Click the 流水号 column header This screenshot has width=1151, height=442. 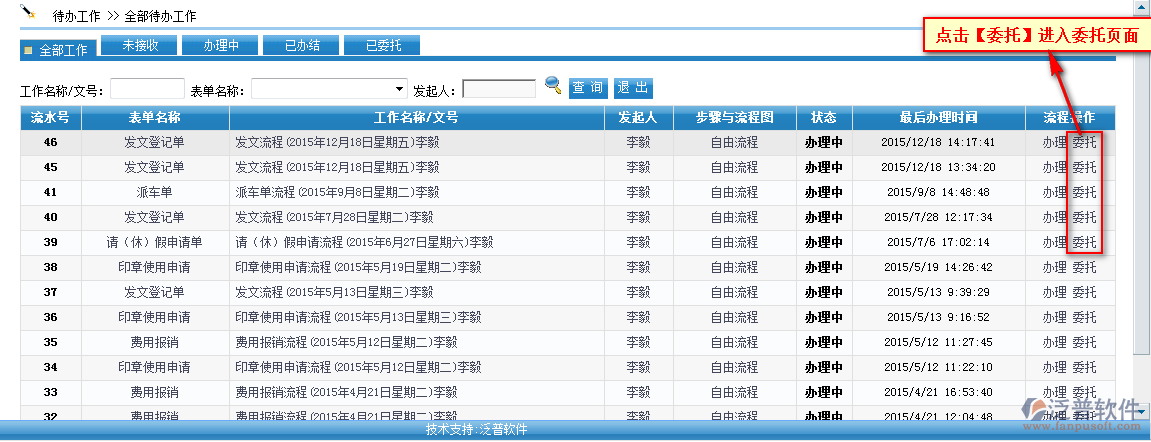[50, 117]
